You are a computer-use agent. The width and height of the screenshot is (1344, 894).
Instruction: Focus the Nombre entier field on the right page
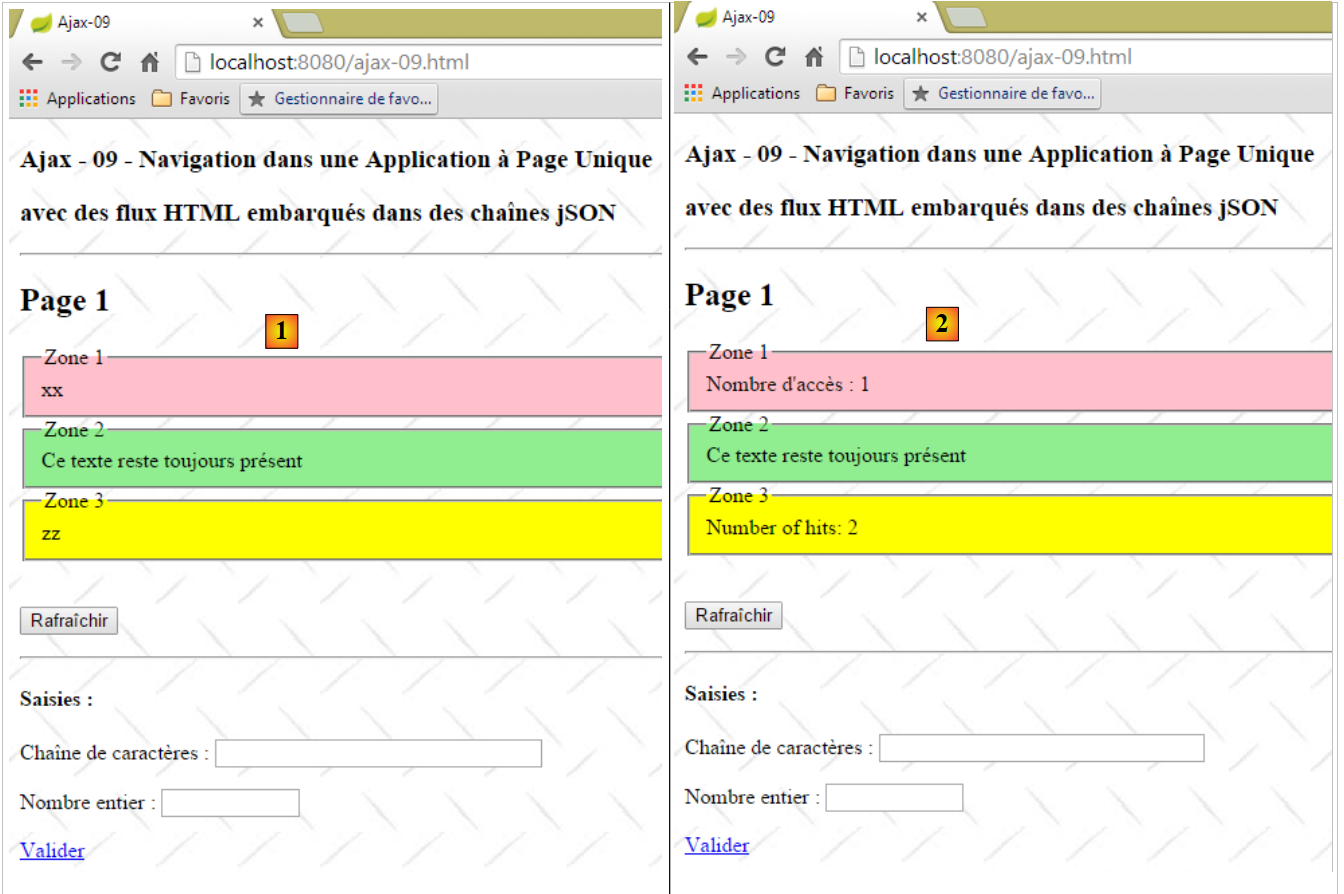click(894, 797)
